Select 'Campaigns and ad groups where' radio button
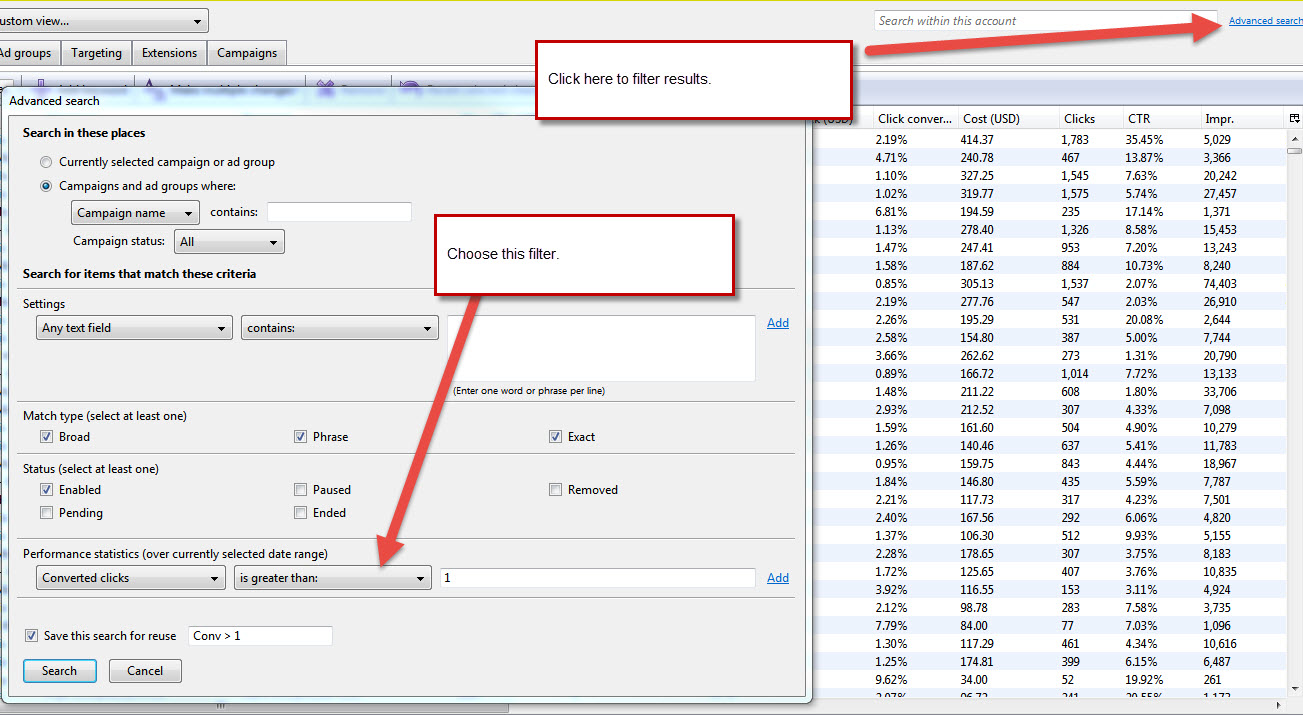1303x716 pixels. tap(46, 186)
